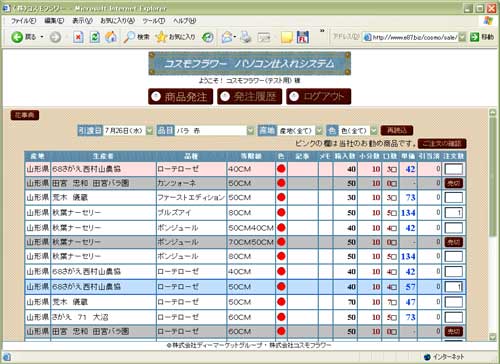Click the Stop loading icon
The height and width of the screenshot is (364, 500).
coord(78,37)
